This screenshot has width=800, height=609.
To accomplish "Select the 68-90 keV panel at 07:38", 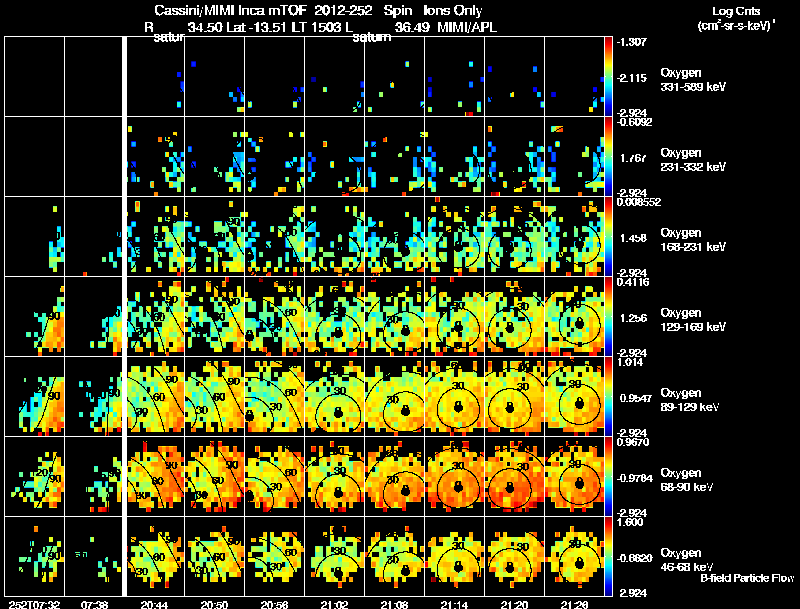I will point(94,477).
